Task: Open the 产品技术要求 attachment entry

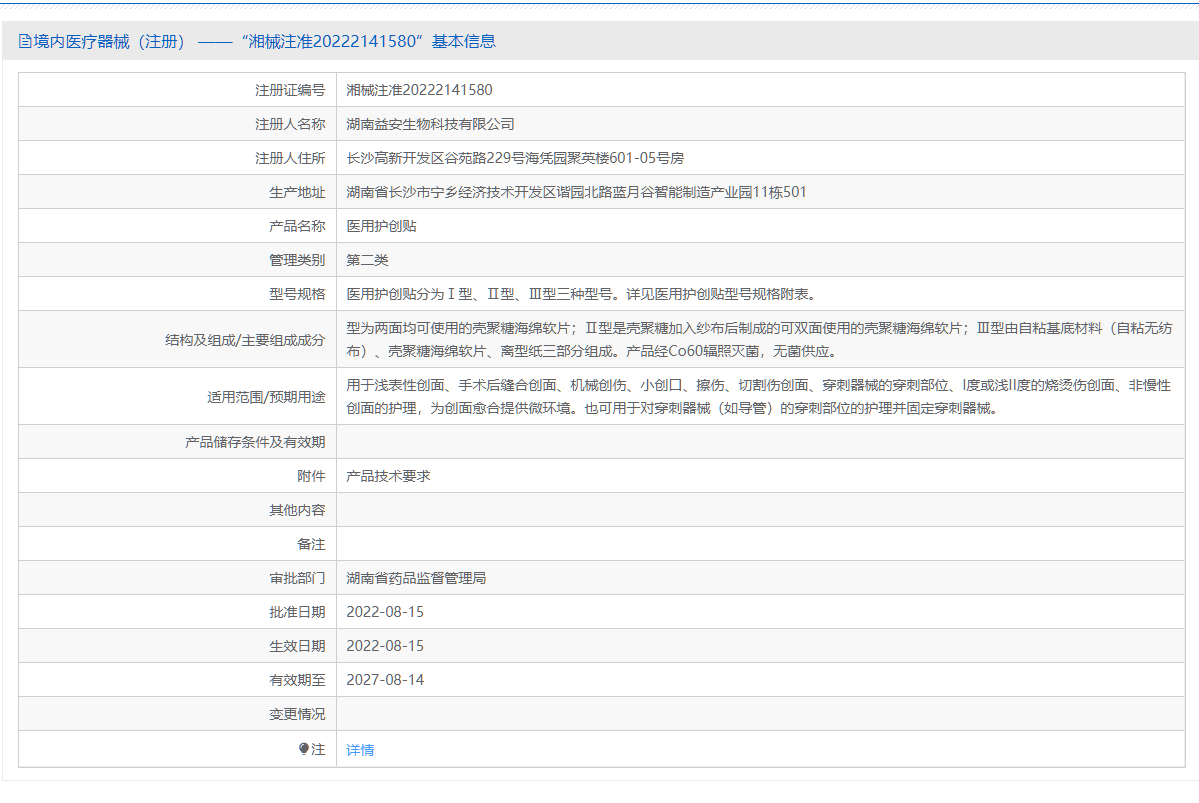Action: (x=388, y=476)
